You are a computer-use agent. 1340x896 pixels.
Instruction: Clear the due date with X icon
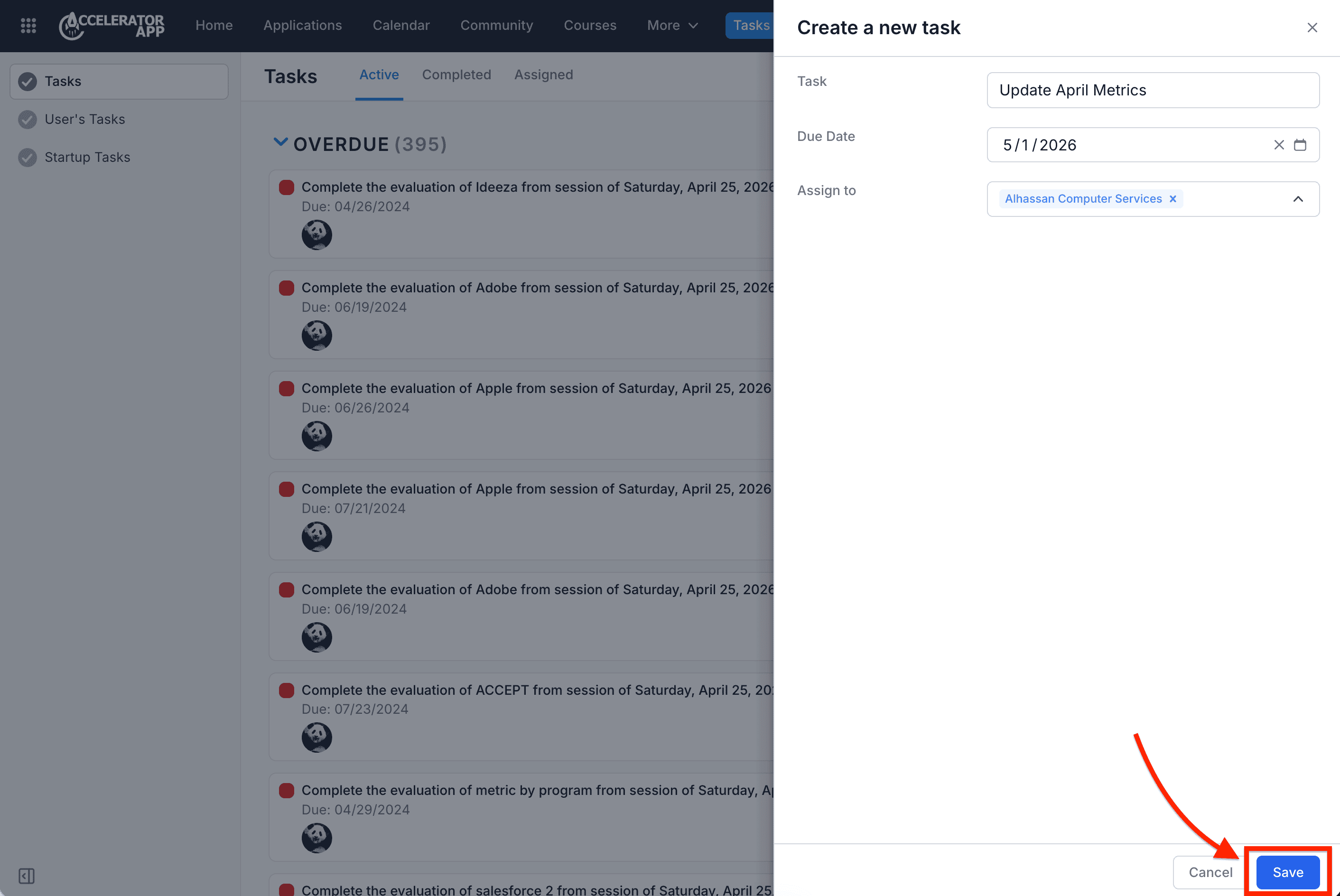(x=1279, y=145)
